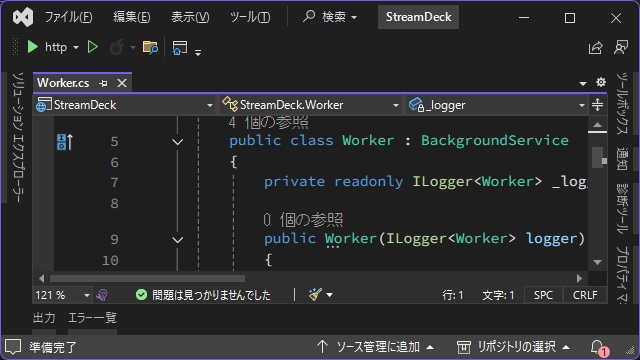This screenshot has height=360, width=640.
Task: Open the code cleanup broom icon
Action: [x=316, y=294]
